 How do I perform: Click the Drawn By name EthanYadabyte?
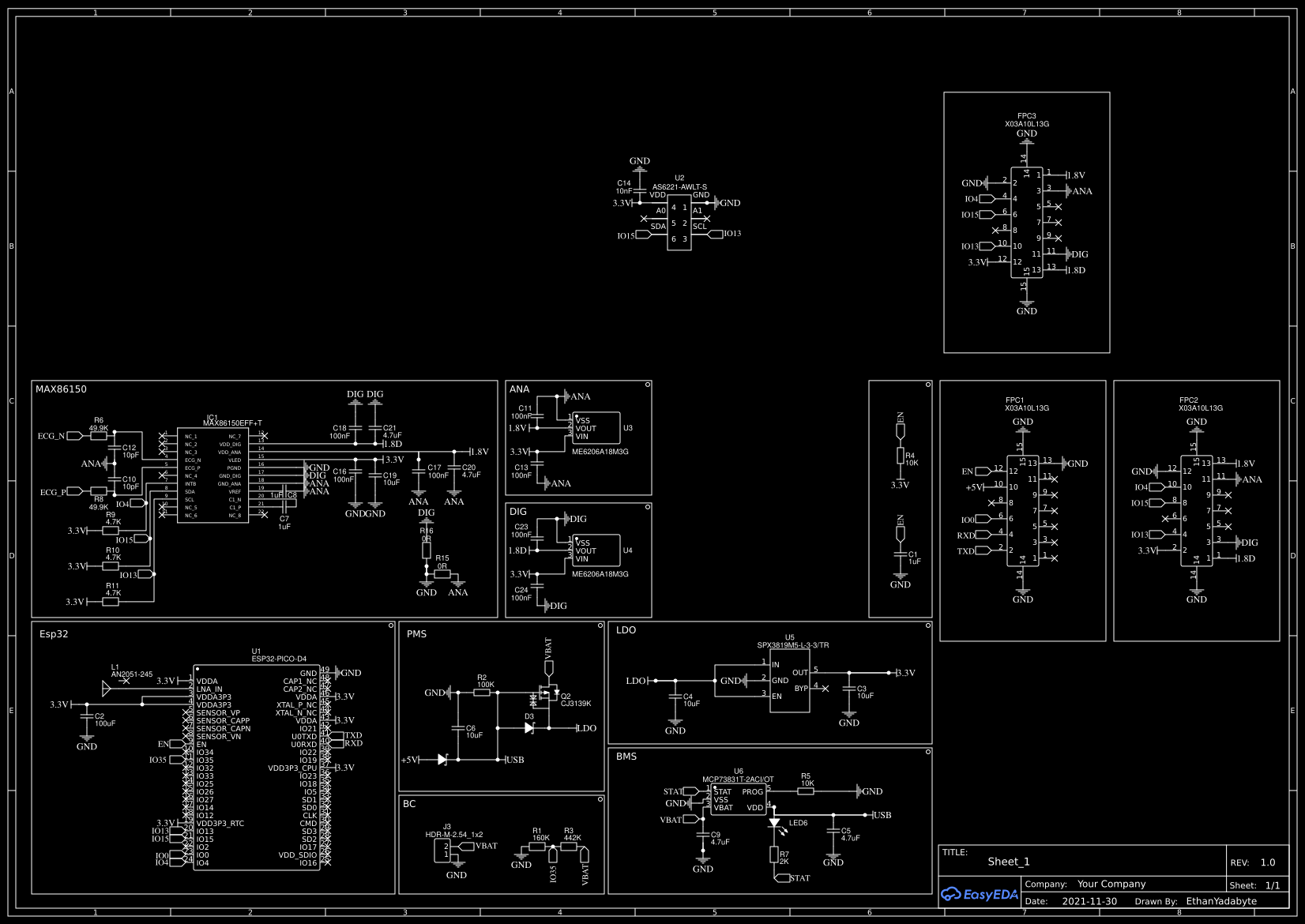click(x=1222, y=900)
